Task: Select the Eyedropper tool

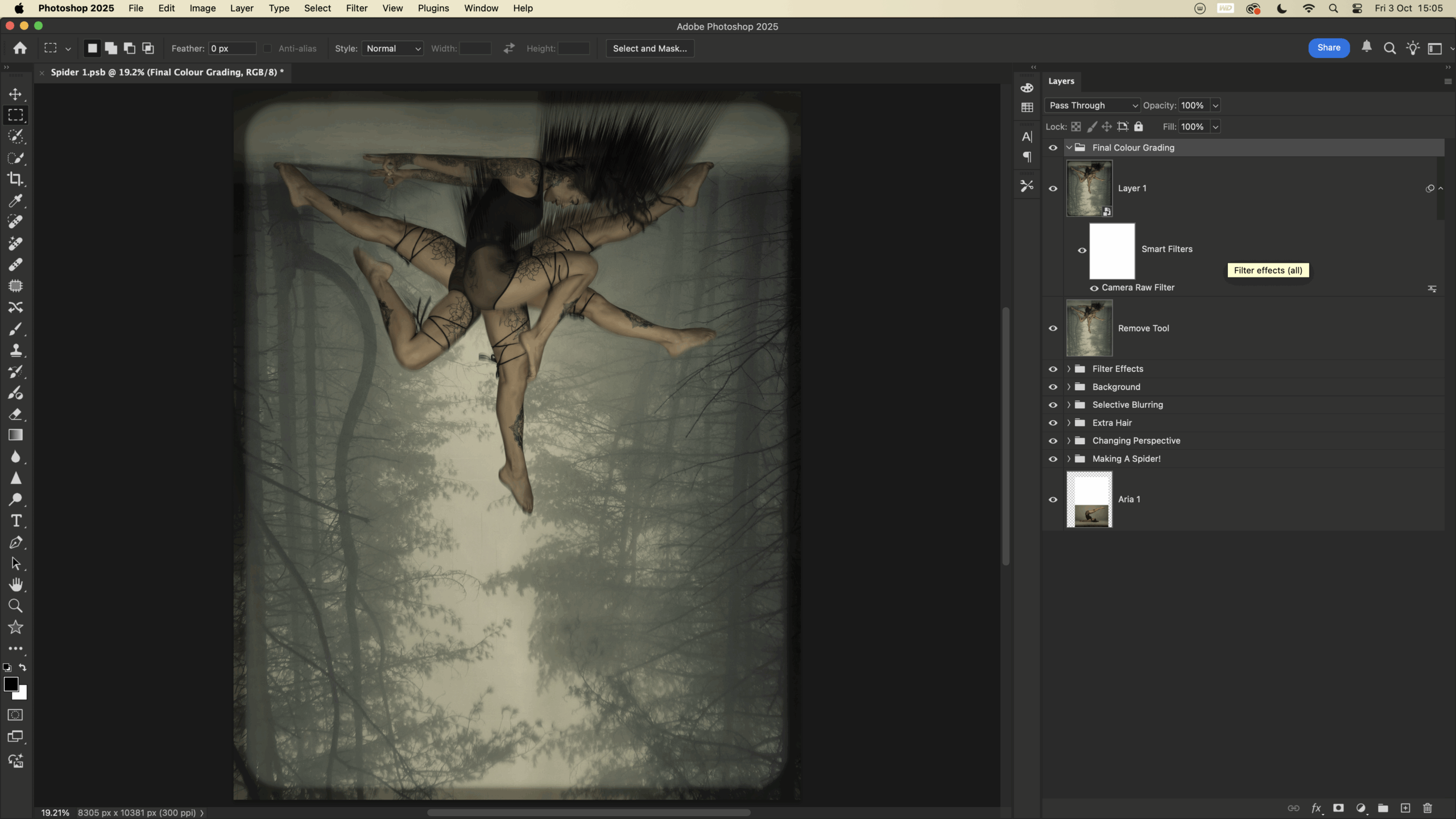Action: coord(15,201)
